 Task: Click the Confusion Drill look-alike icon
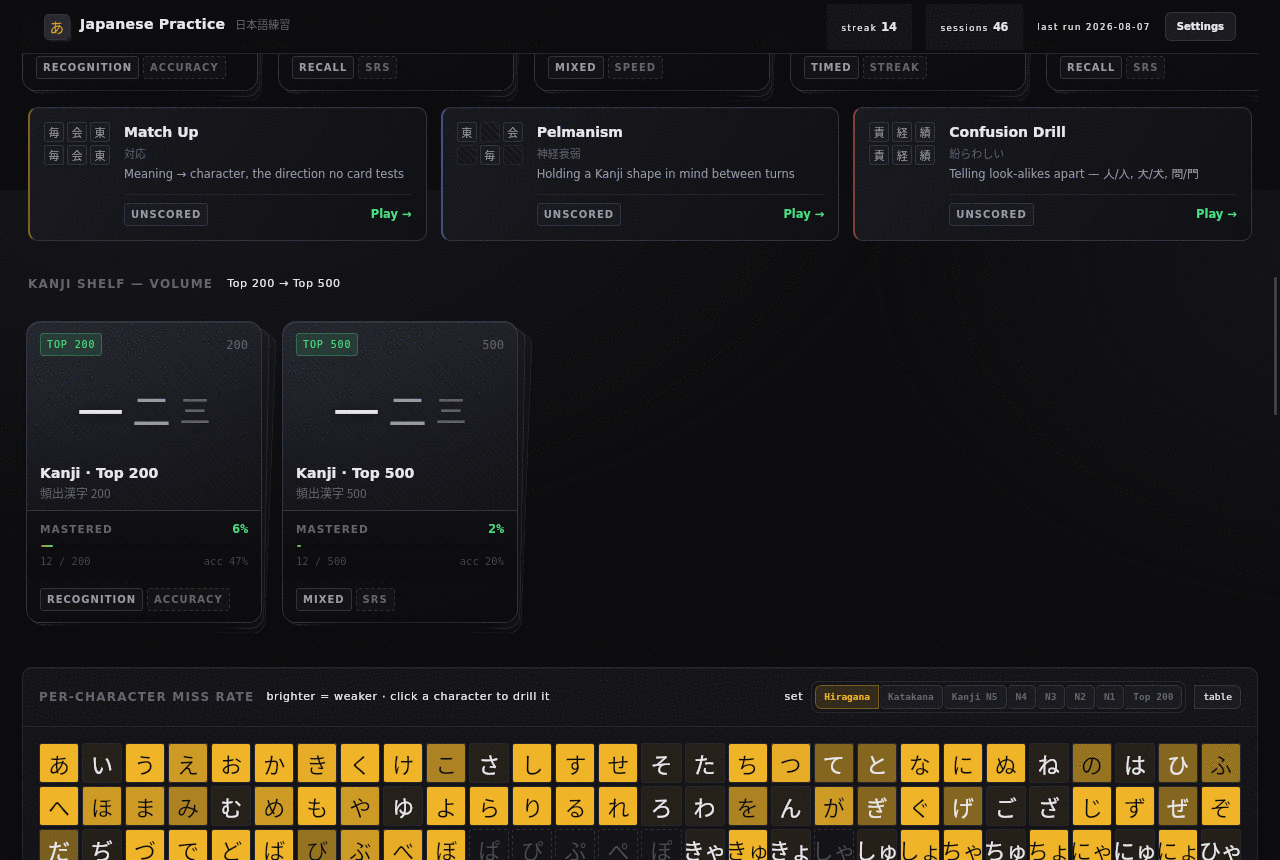(x=902, y=144)
